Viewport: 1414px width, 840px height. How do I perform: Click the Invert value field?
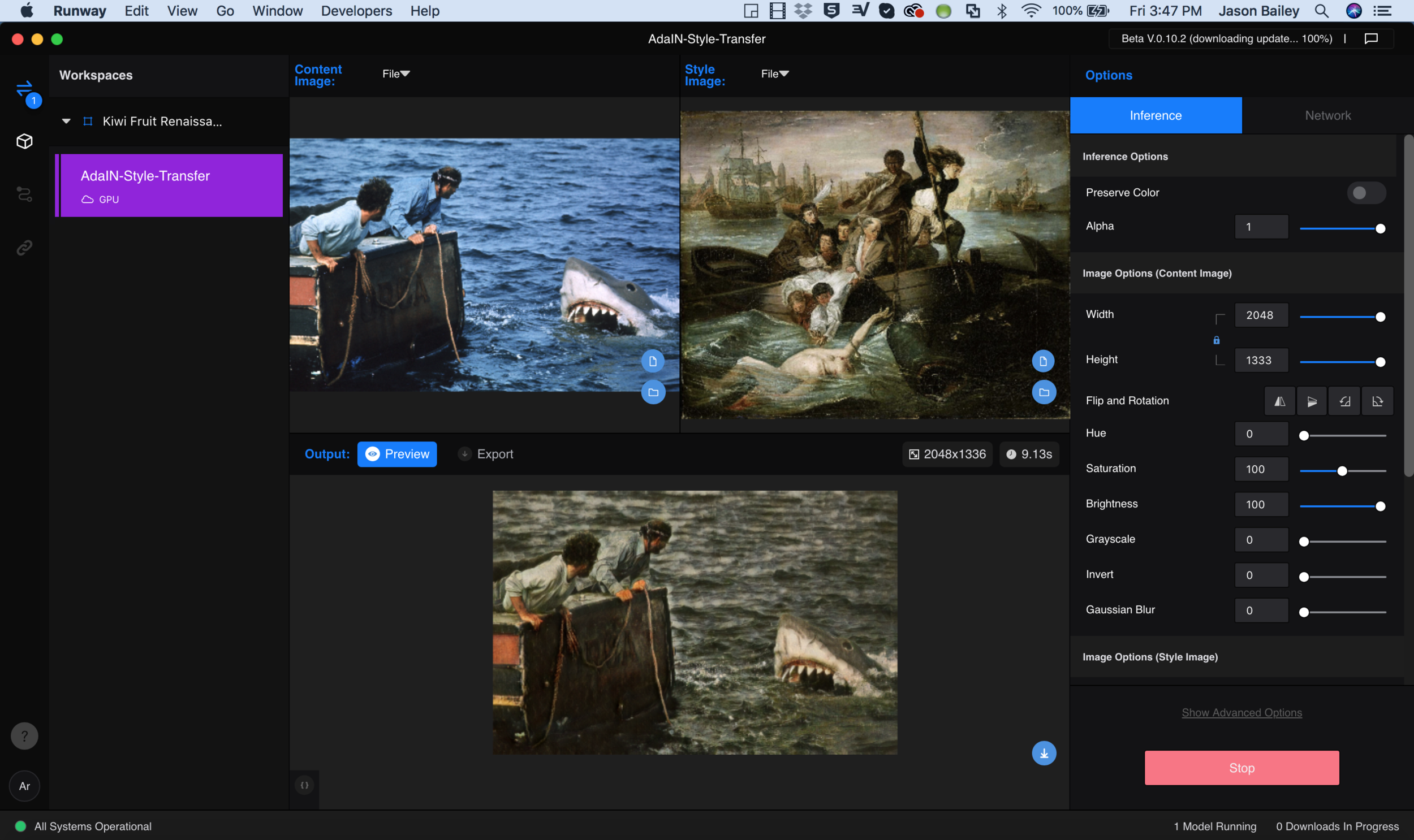pyautogui.click(x=1262, y=575)
